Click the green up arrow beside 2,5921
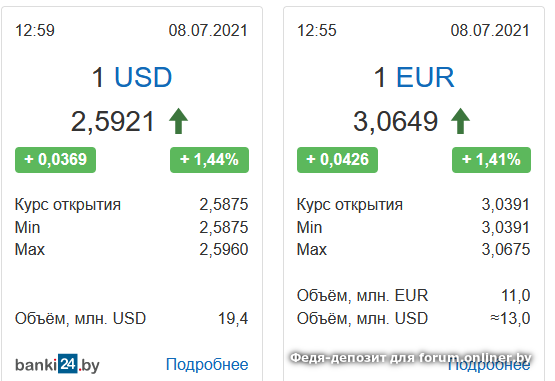Image resolution: width=555 pixels, height=381 pixels. pyautogui.click(x=178, y=121)
